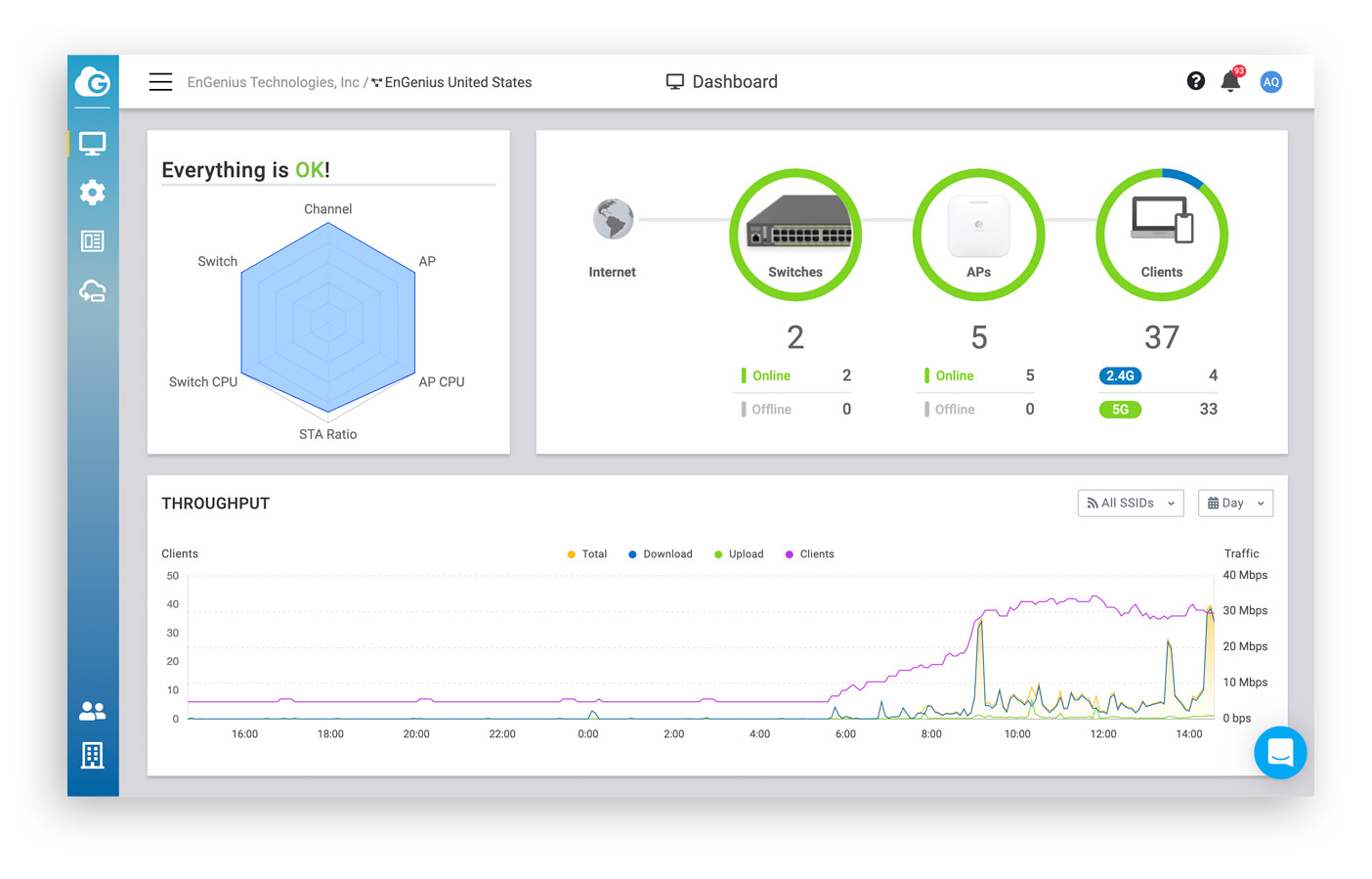Open the news-layout icon in sidebar
The image size is (1372, 879).
tap(93, 242)
